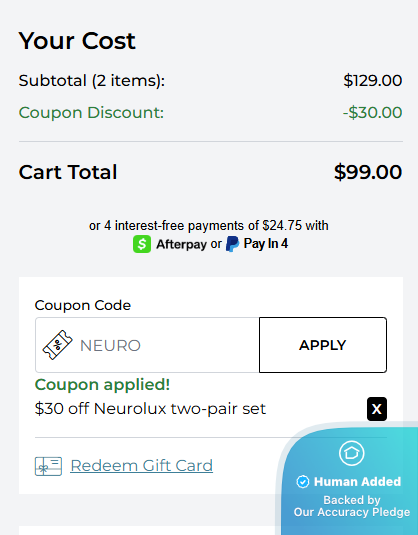Click the gift card icon
Viewport: 418px width, 535px height.
point(48,466)
